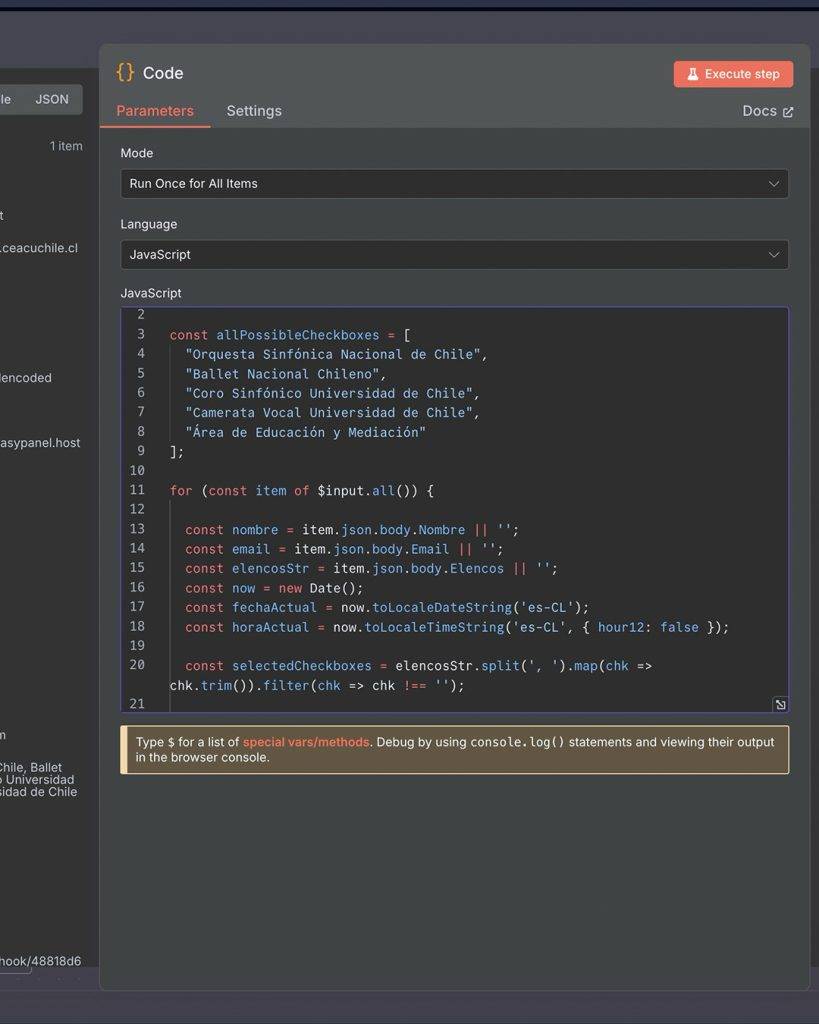Click the const horaActual code line
Screen dimensions: 819x1024
(x=457, y=627)
